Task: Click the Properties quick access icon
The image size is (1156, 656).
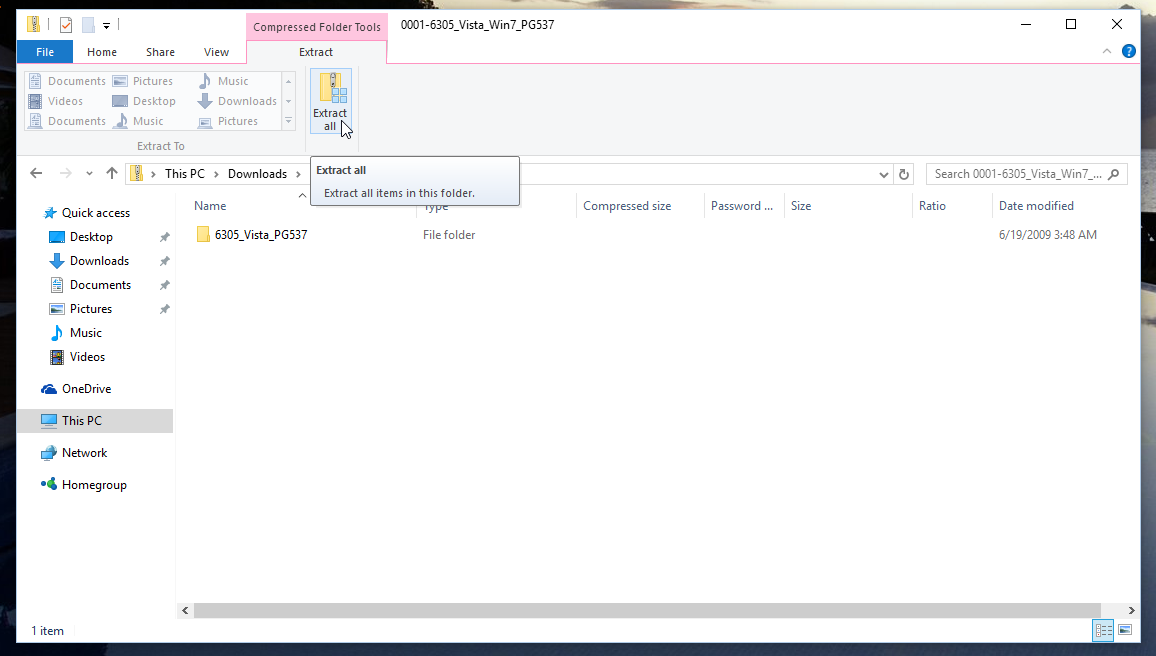Action: click(x=66, y=24)
